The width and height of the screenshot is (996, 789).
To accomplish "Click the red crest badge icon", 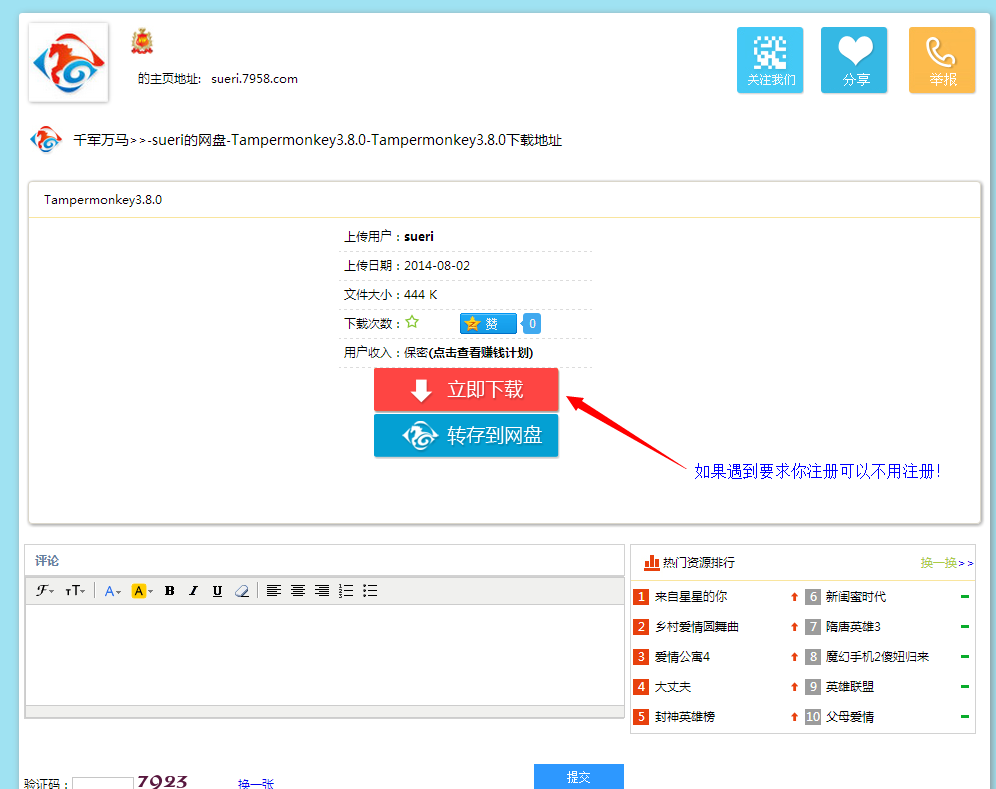I will click(142, 41).
